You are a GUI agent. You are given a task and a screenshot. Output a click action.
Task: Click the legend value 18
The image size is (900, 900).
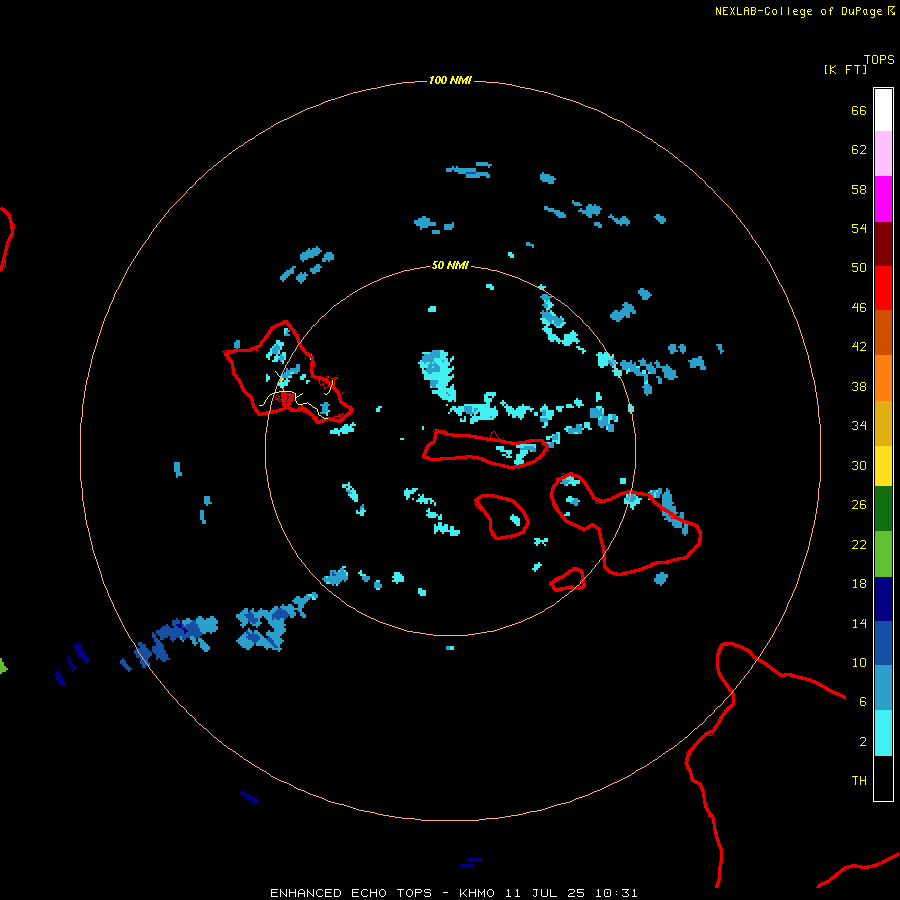tap(859, 584)
